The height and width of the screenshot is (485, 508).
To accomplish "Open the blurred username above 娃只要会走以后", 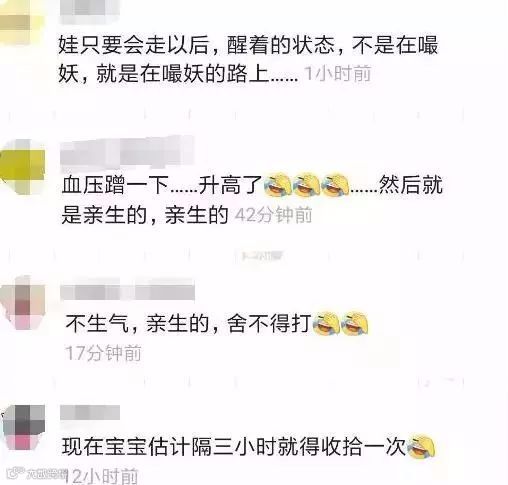I will click(x=90, y=12).
